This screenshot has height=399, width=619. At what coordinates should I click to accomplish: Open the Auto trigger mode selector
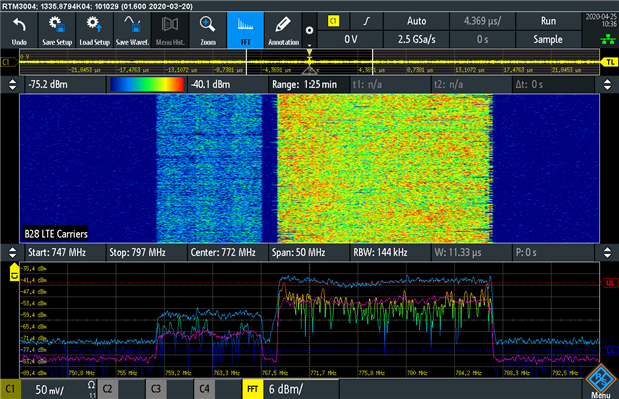pyautogui.click(x=416, y=21)
